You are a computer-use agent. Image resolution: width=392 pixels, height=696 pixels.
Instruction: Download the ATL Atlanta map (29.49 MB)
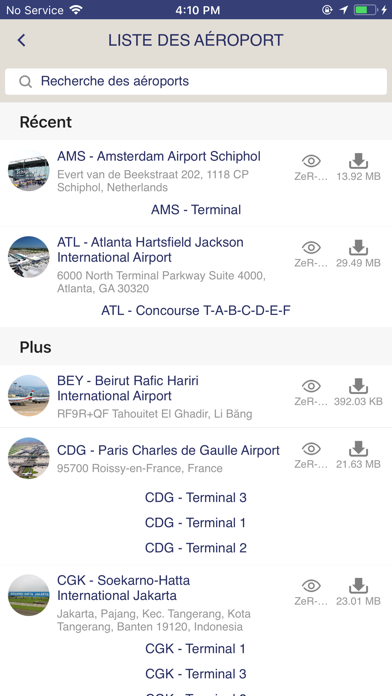tap(358, 247)
